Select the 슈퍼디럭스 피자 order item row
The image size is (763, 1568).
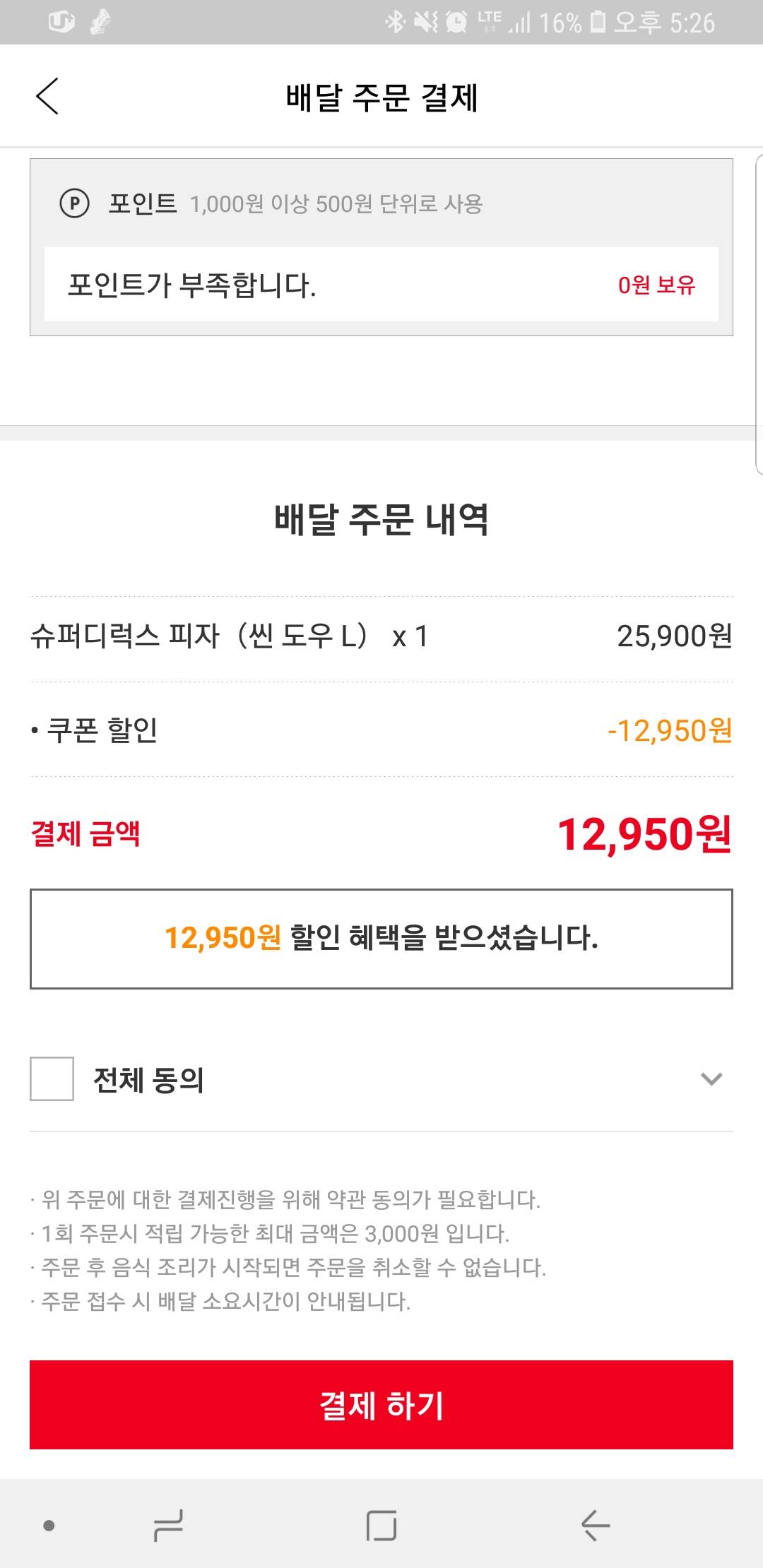coord(381,636)
